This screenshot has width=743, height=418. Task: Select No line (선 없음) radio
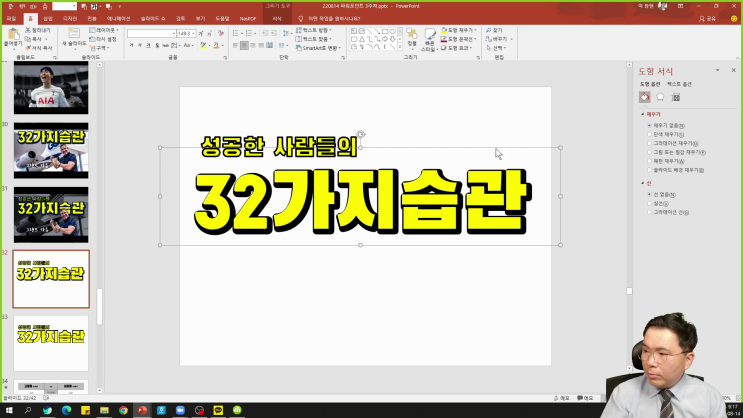tap(649, 194)
